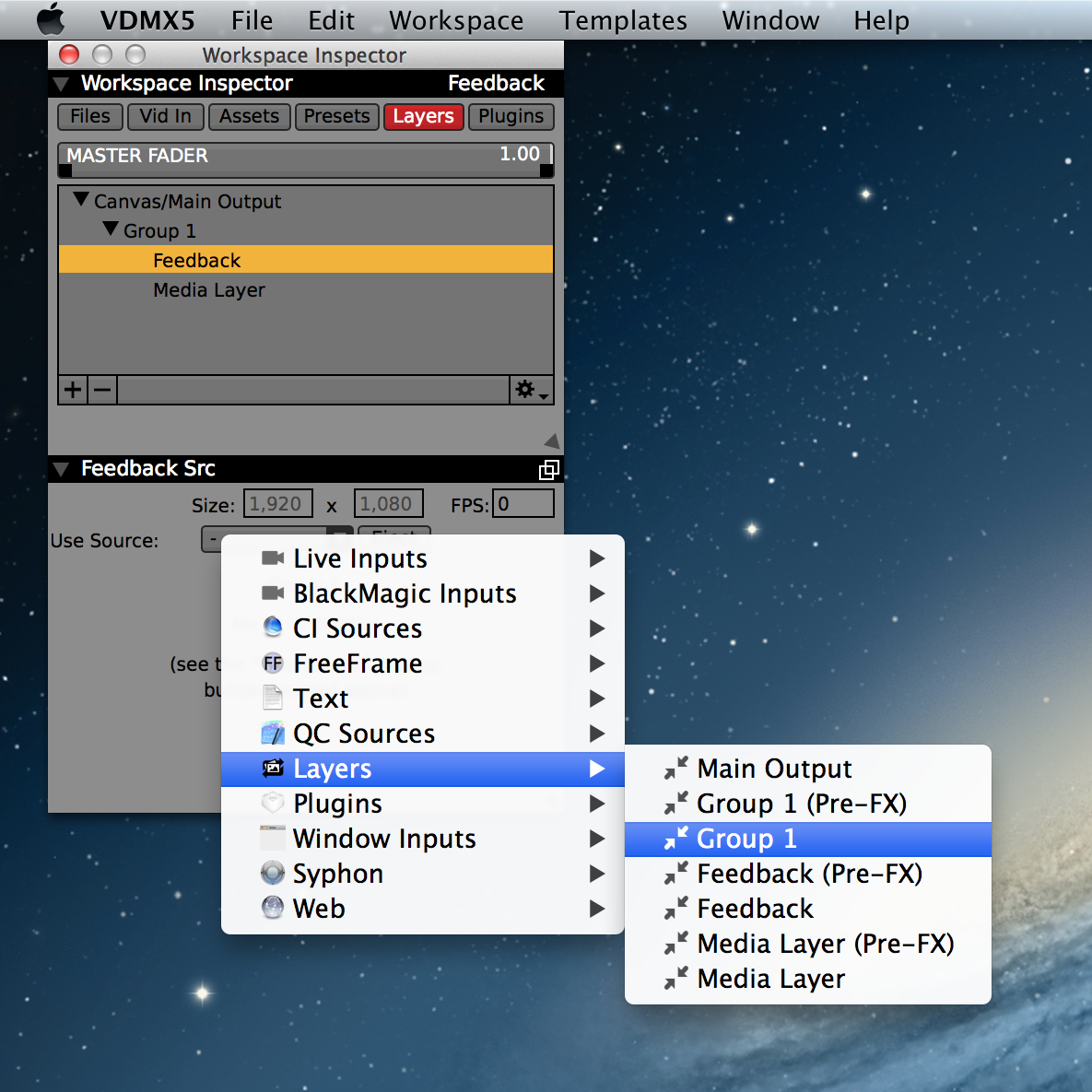Open Syphon submenu
The height and width of the screenshot is (1092, 1092).
tap(422, 874)
